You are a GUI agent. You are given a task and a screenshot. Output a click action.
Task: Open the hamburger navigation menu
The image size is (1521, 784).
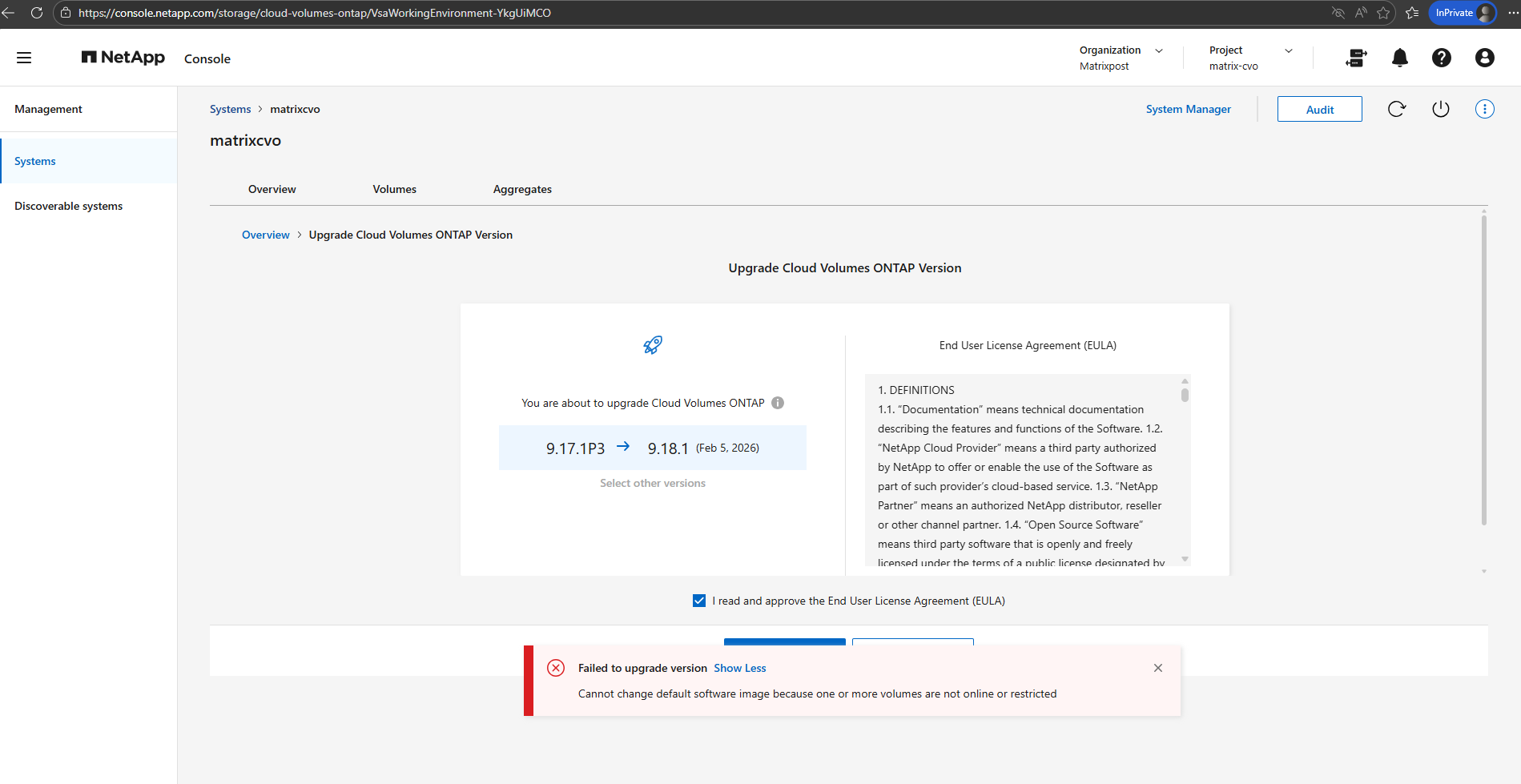24,58
